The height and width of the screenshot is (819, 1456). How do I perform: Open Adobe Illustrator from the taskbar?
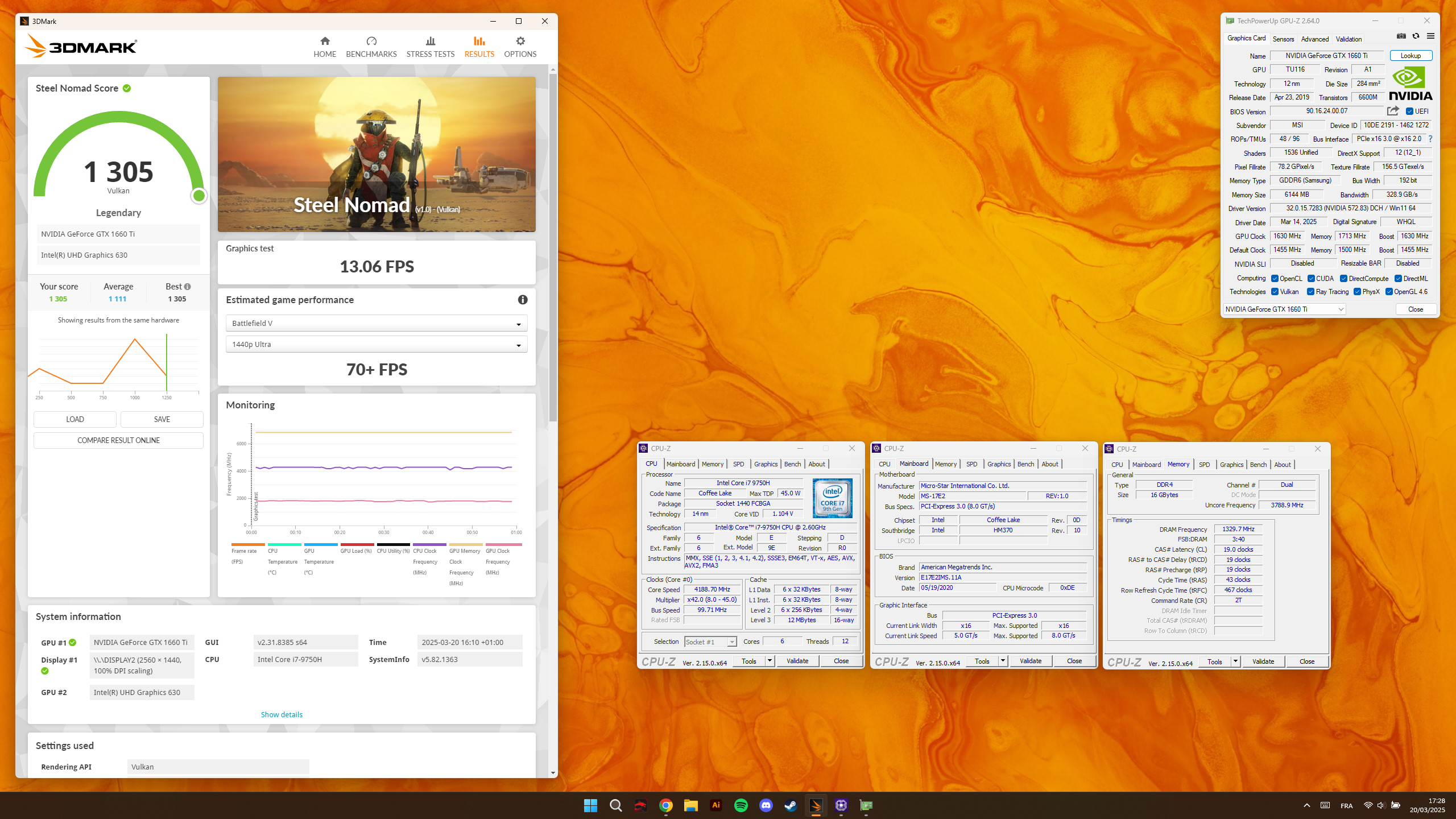click(x=715, y=805)
